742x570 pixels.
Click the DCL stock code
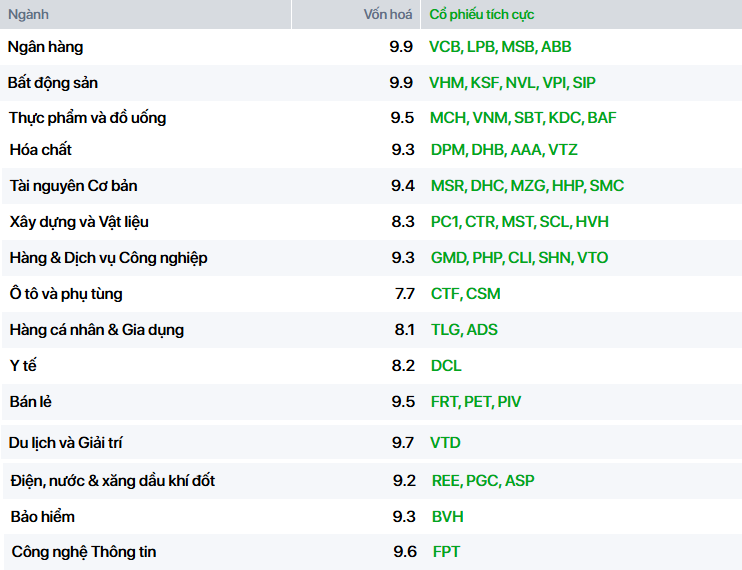[446, 366]
